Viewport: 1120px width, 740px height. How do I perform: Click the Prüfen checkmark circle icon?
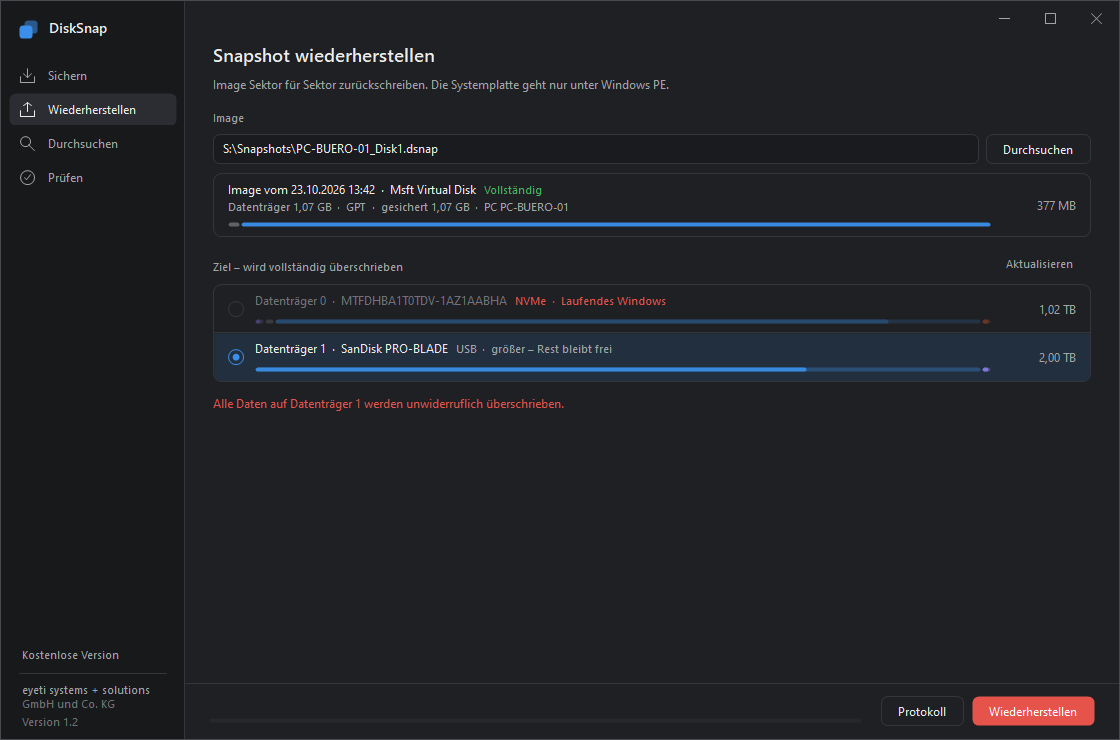[27, 178]
